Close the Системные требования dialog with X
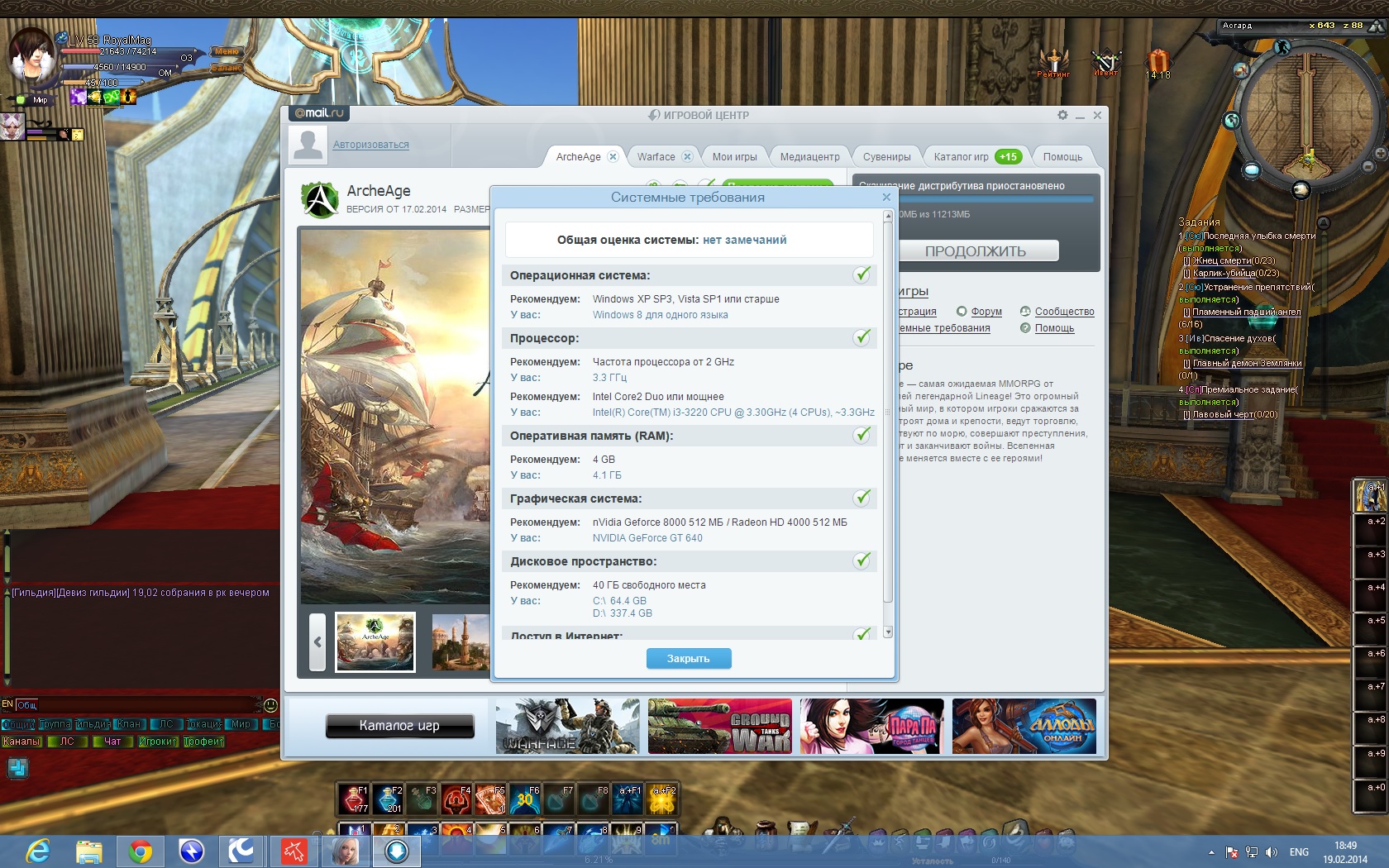1389x868 pixels. tap(886, 197)
